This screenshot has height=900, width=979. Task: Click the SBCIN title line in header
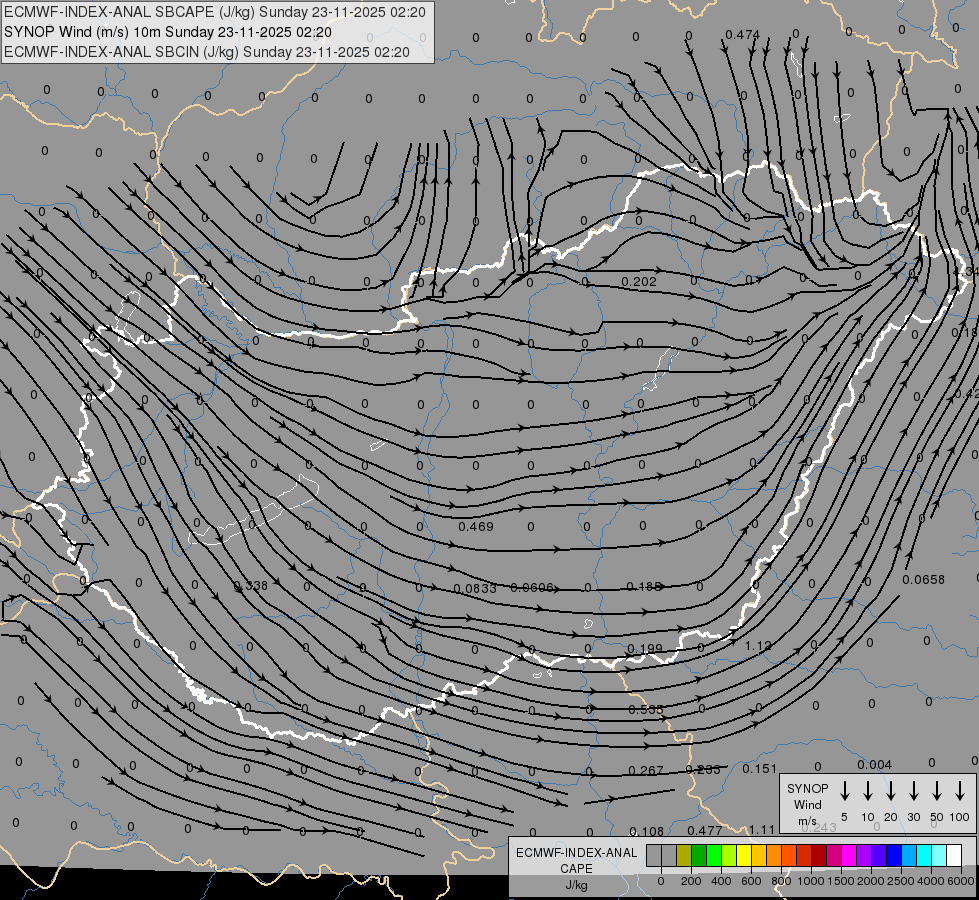[x=207, y=52]
